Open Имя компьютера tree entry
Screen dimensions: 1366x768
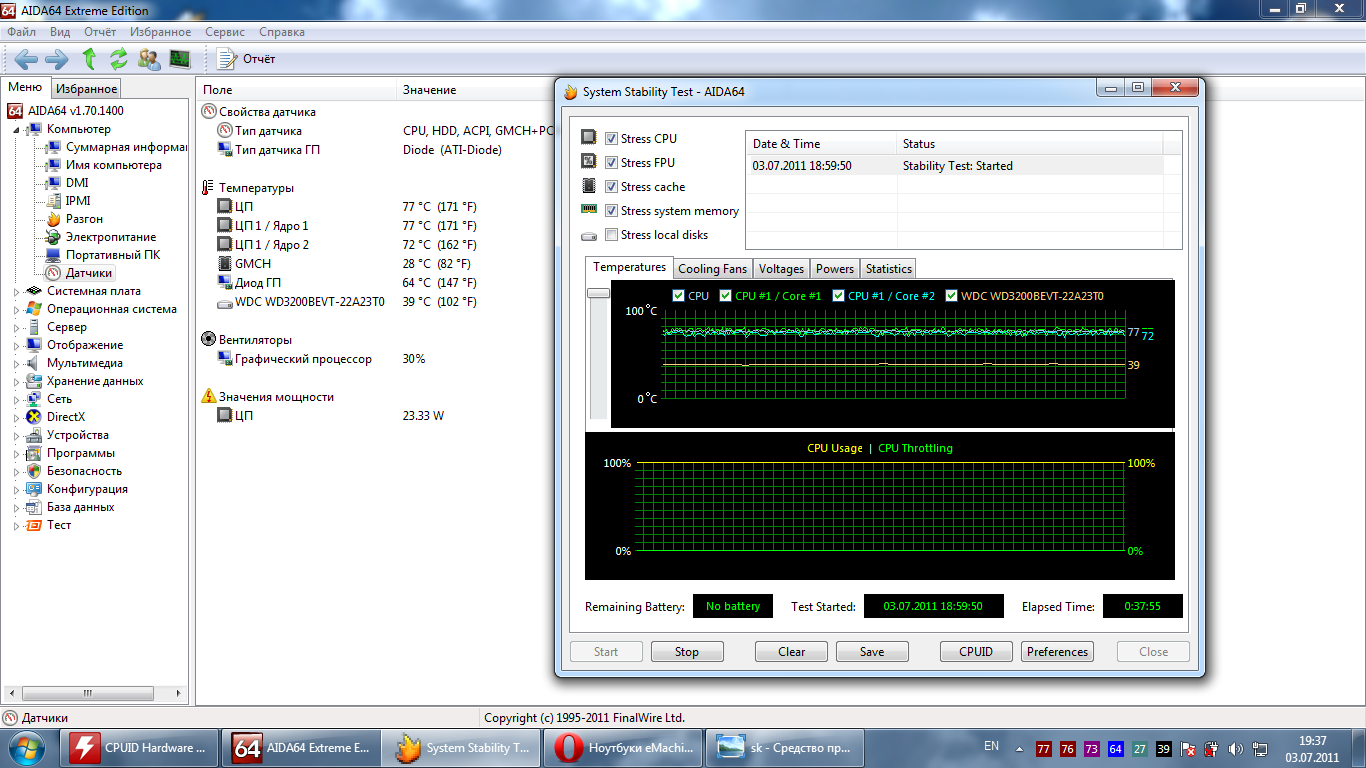(113, 165)
